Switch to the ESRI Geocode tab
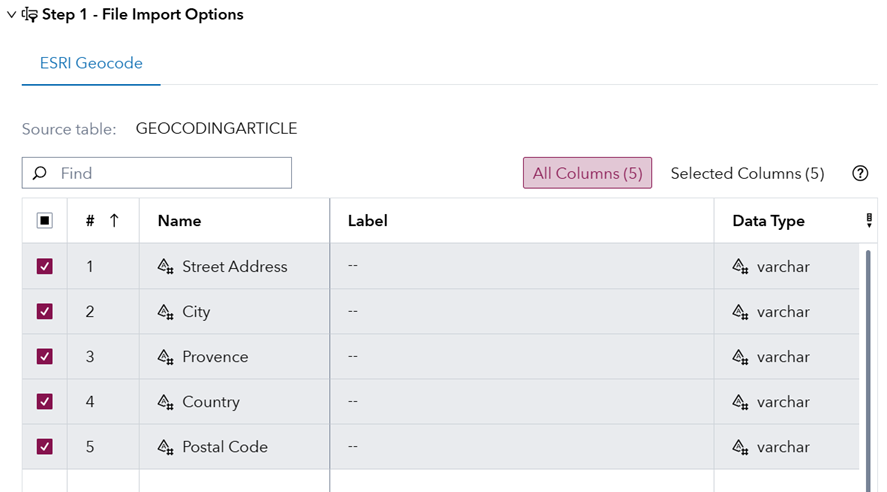This screenshot has height=492, width=887. [x=90, y=63]
